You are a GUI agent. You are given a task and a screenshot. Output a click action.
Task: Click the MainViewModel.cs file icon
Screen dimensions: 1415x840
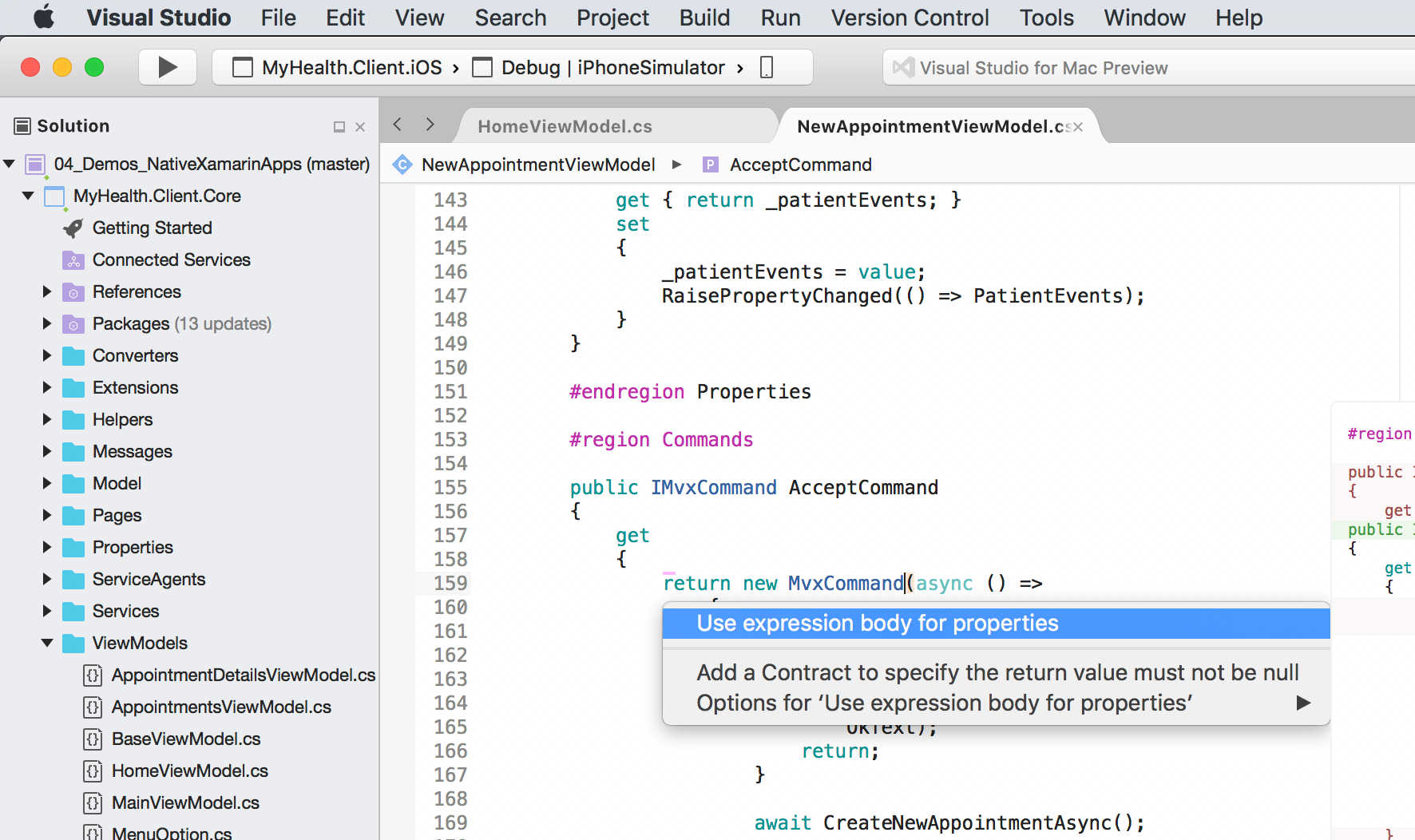pyautogui.click(x=93, y=803)
